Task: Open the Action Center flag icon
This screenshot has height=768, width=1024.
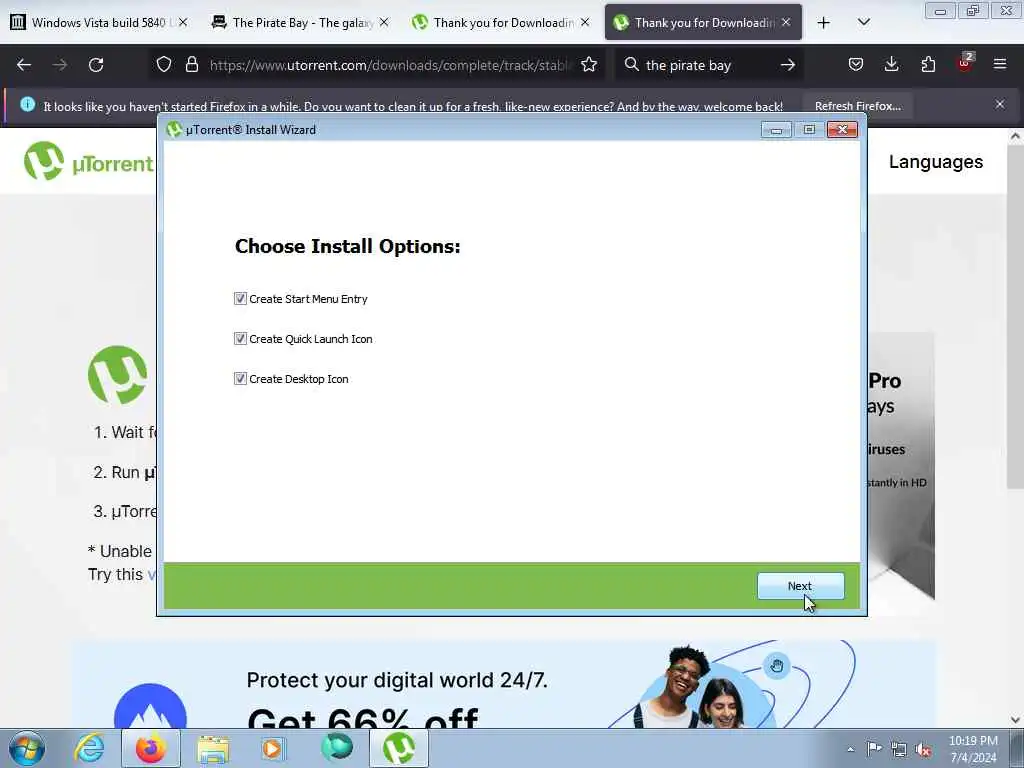Action: (x=874, y=748)
